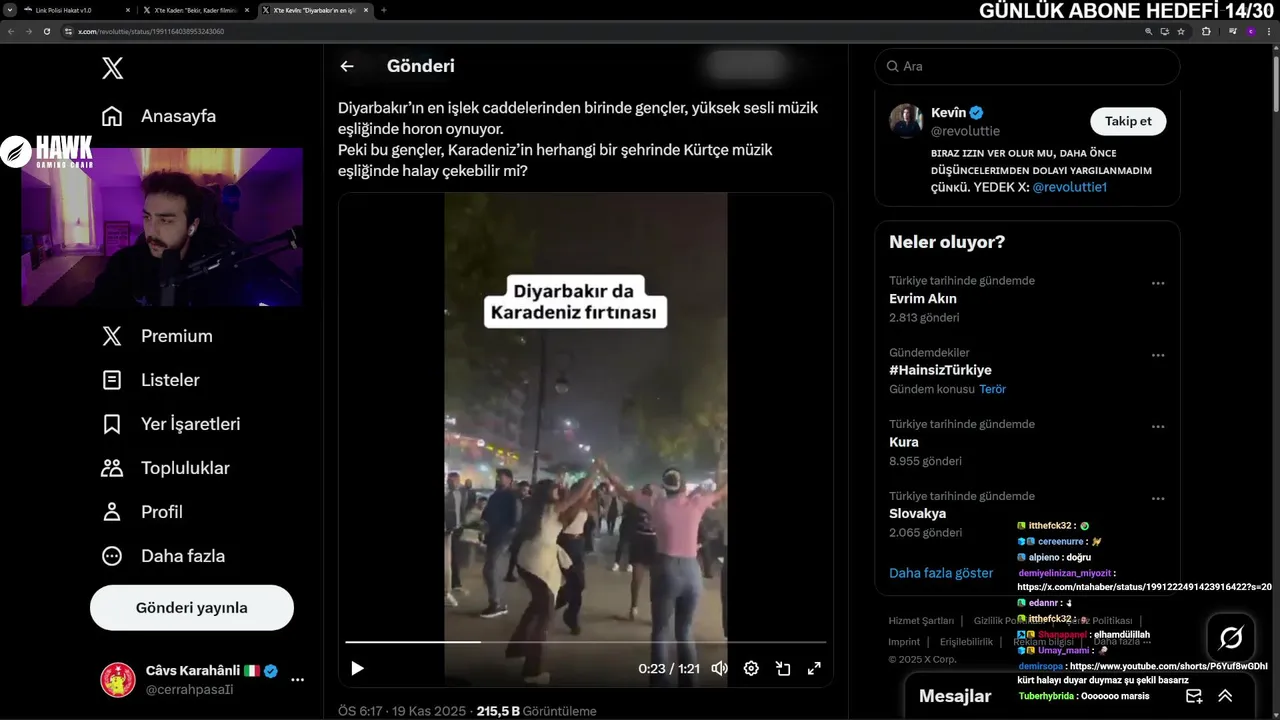Seek on the video progress bar
This screenshot has width=1280, height=720.
[x=586, y=642]
